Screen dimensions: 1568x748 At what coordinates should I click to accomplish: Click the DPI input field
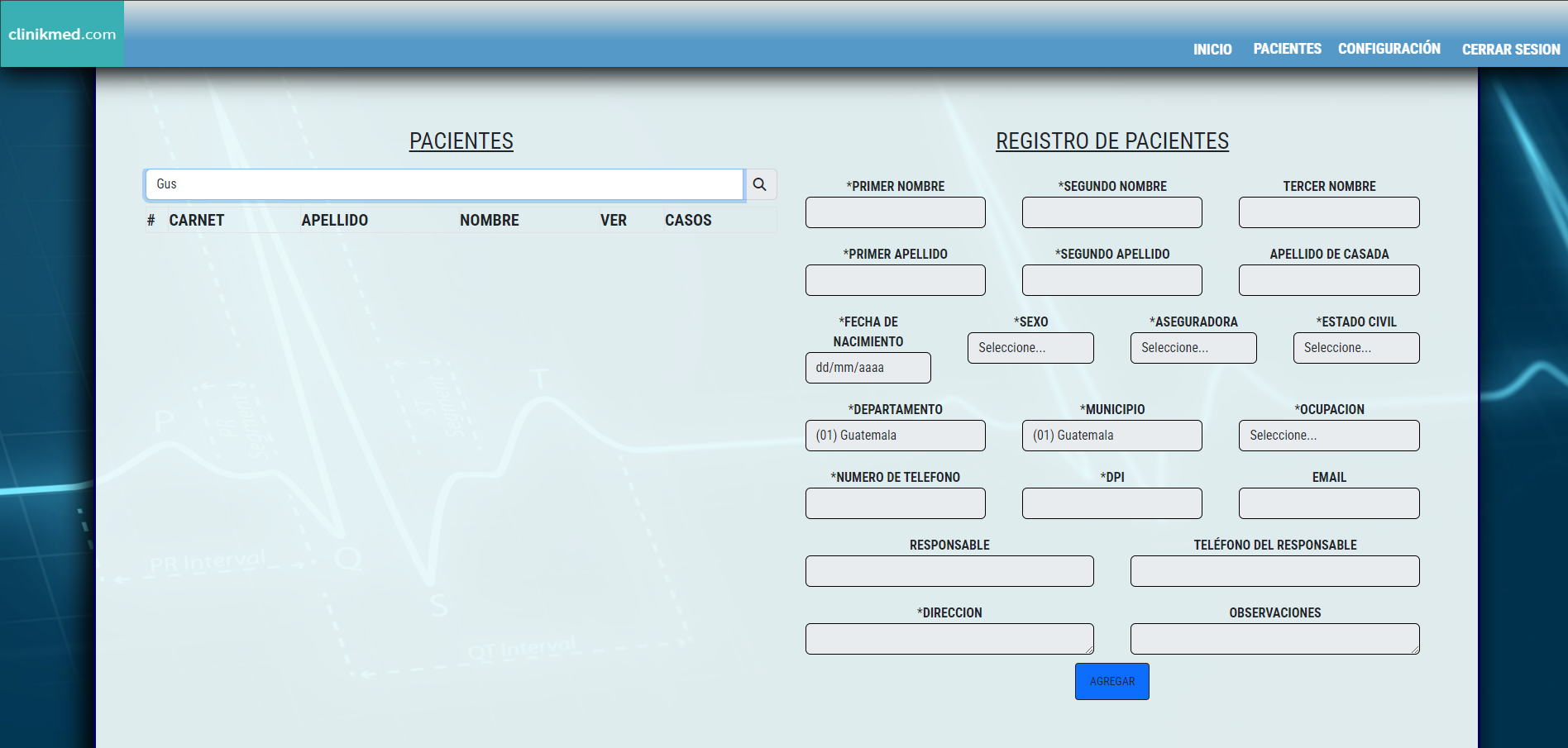click(x=1111, y=503)
